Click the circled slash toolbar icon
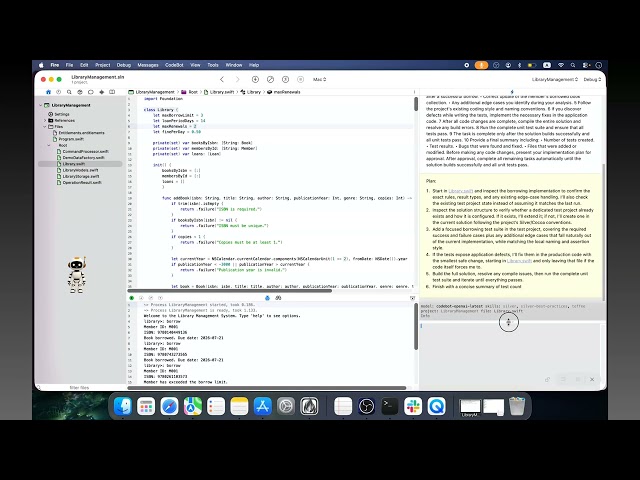Viewport: 640px width, 480px height. click(x=270, y=79)
